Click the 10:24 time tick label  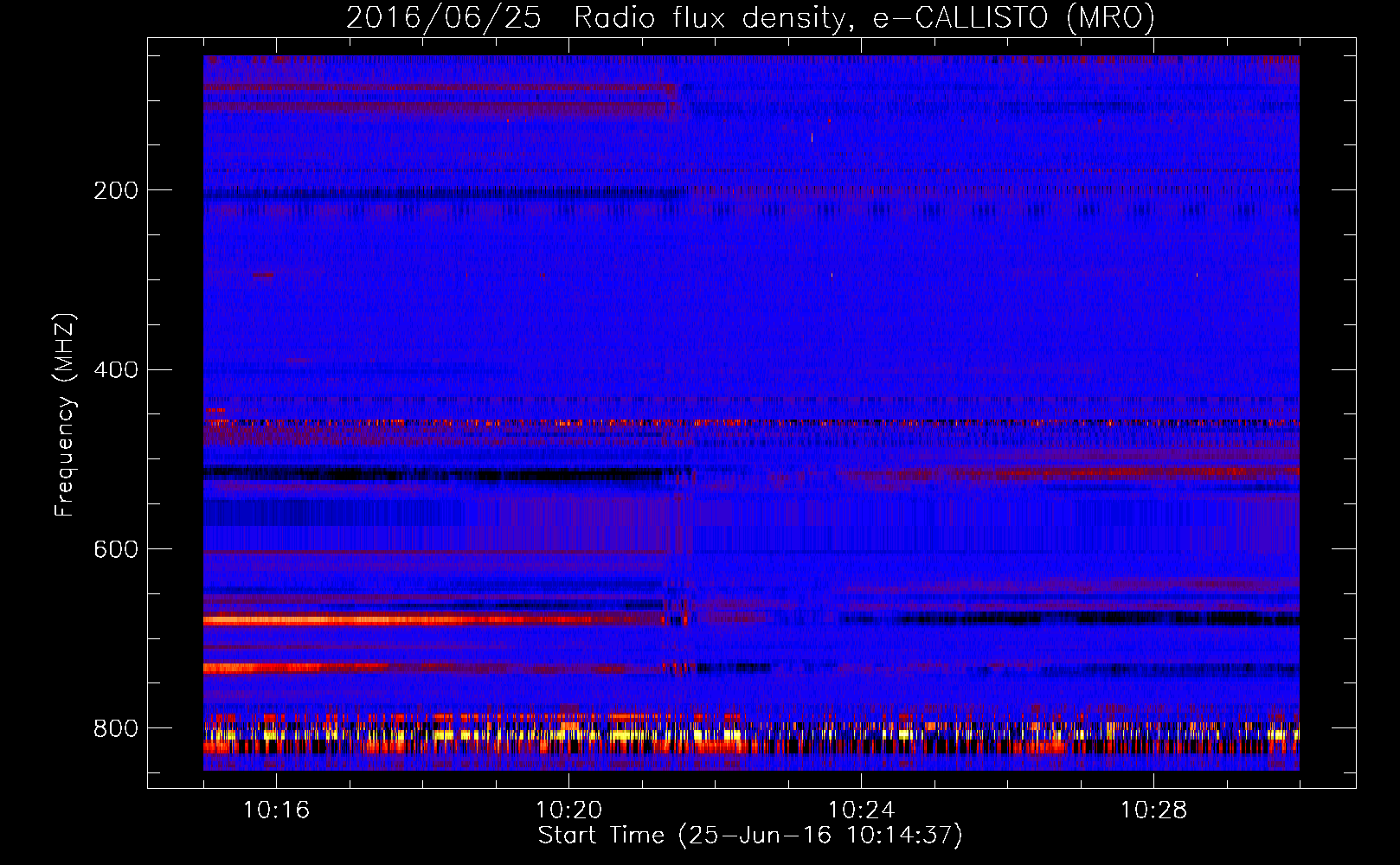(861, 811)
